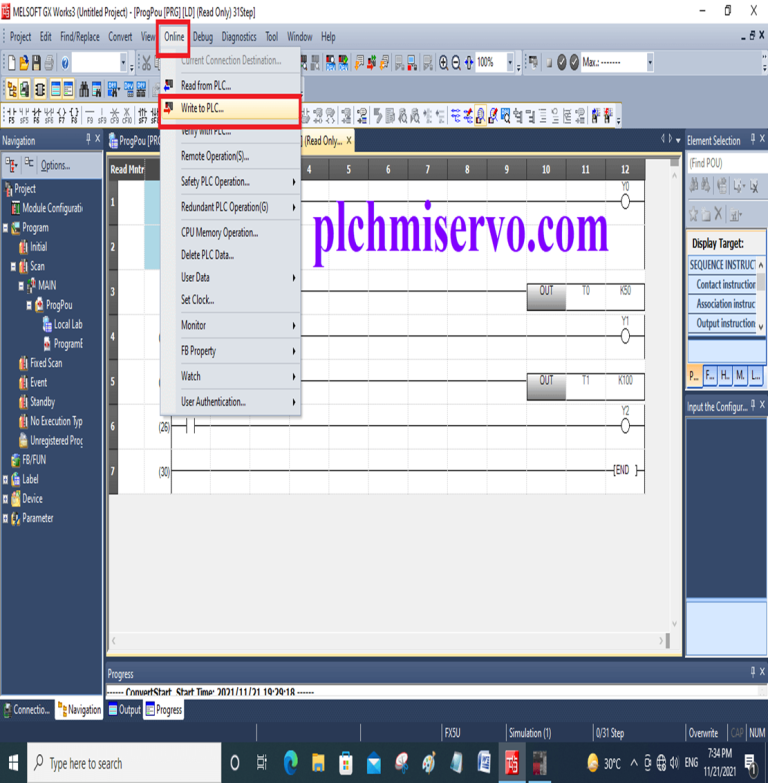
Task: Insert a closed contact with F6 icon
Action: pos(36,115)
